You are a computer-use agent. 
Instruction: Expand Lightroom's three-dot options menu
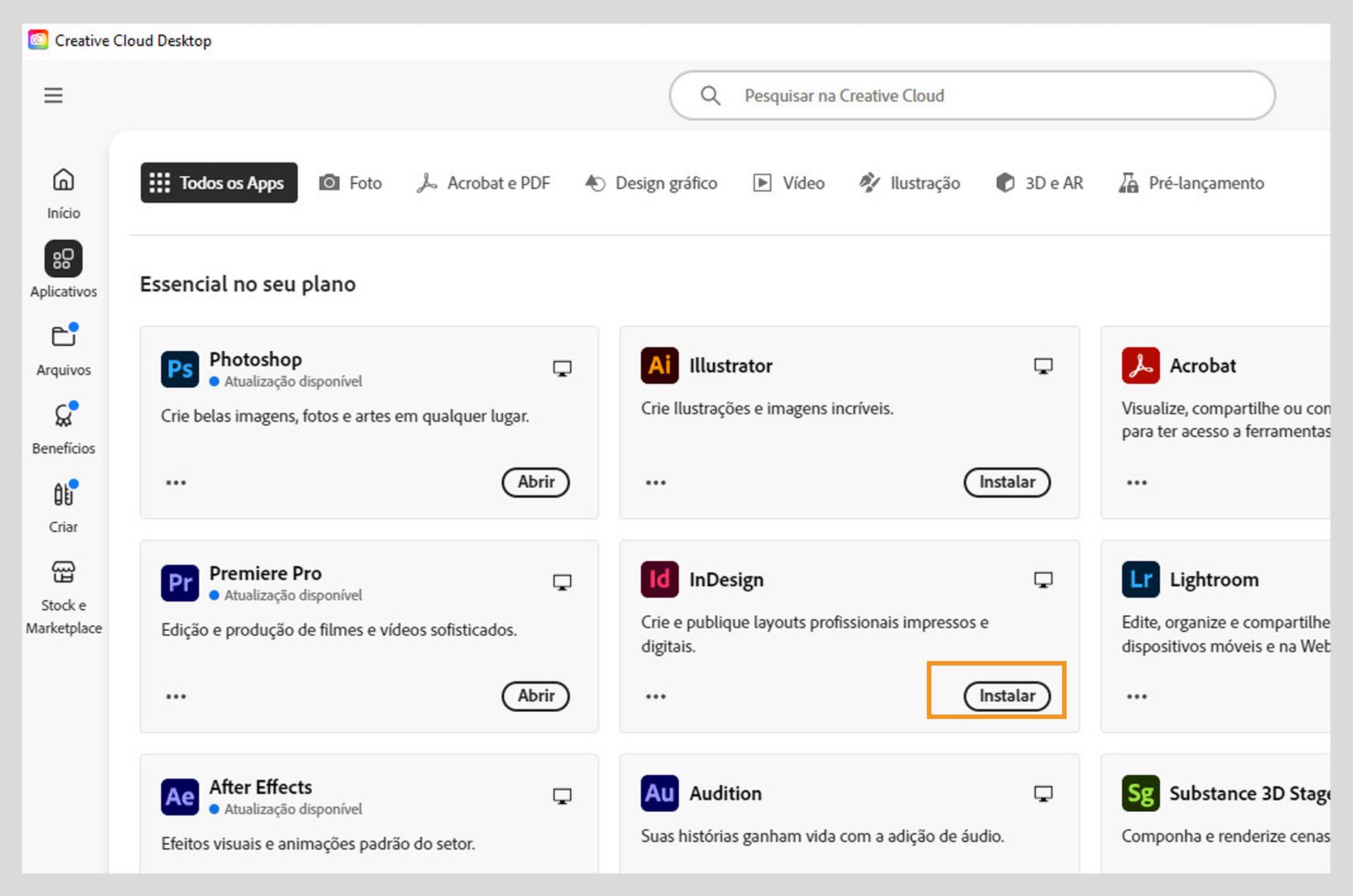click(1136, 697)
